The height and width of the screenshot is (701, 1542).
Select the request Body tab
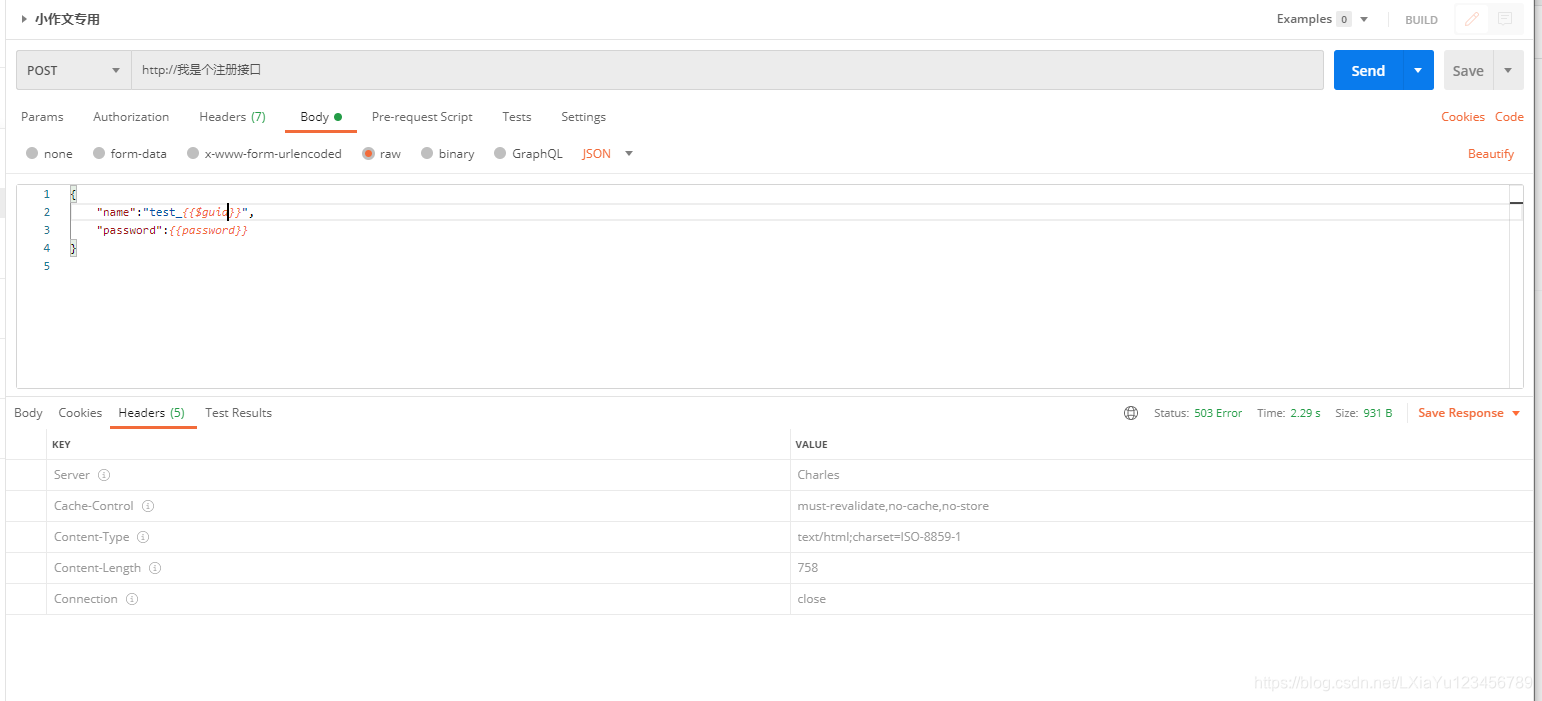[321, 117]
